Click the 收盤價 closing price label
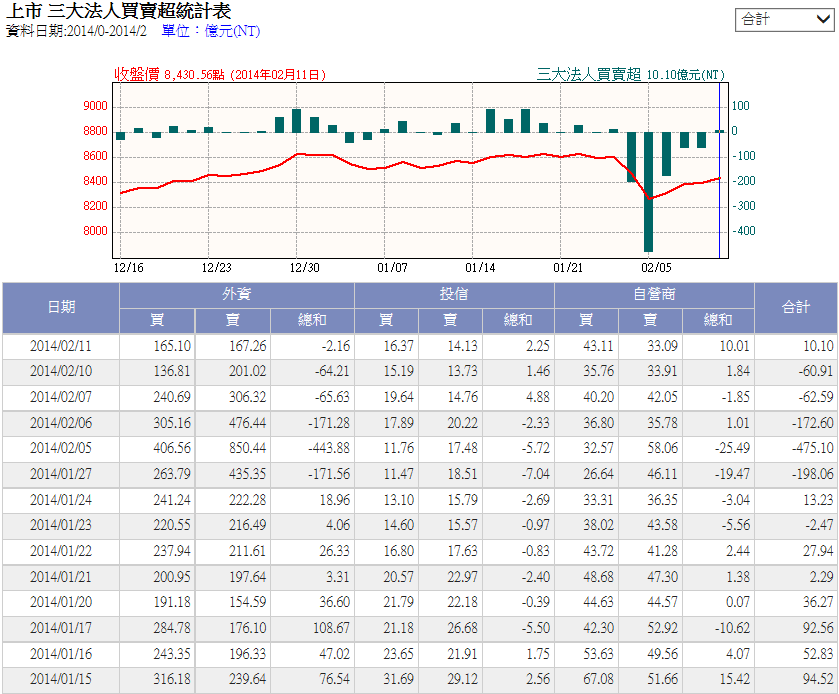Viewport: 839px width, 694px height. coord(220,74)
